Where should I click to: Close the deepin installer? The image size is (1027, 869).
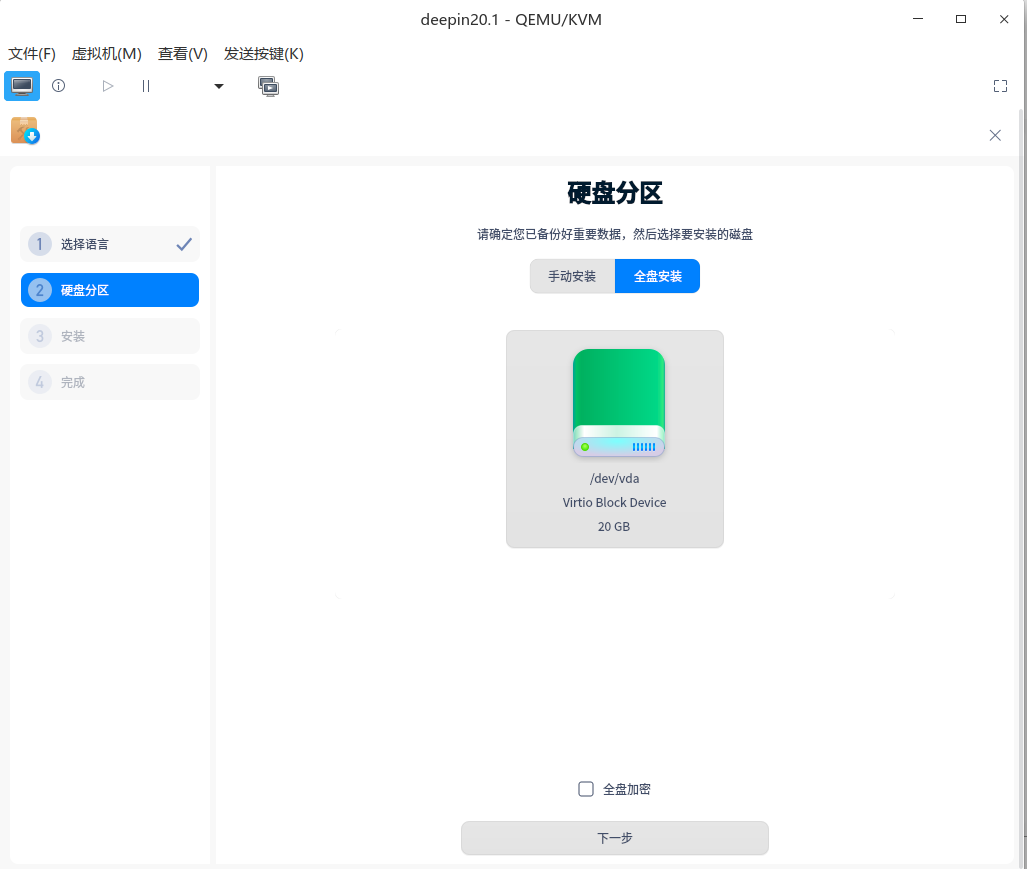pyautogui.click(x=995, y=135)
